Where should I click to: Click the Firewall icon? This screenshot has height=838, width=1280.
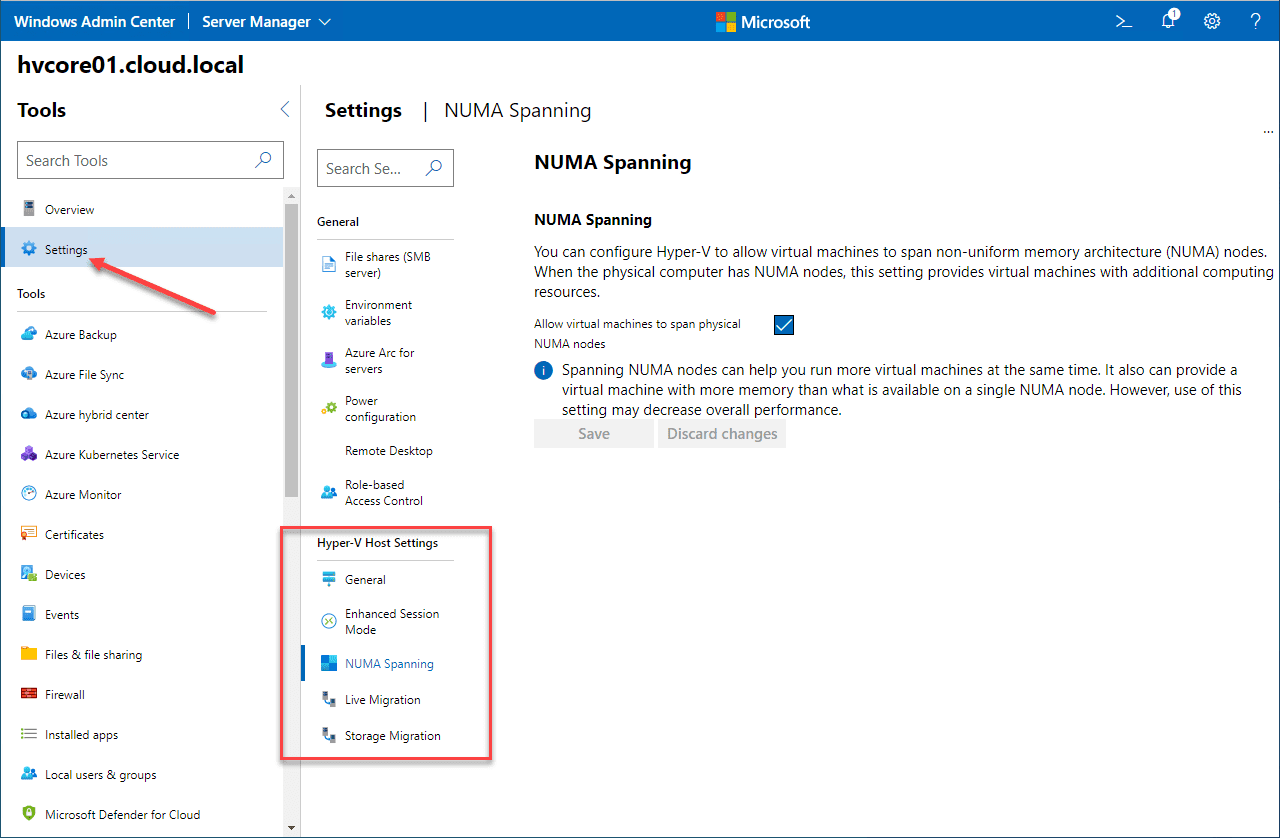pos(29,694)
